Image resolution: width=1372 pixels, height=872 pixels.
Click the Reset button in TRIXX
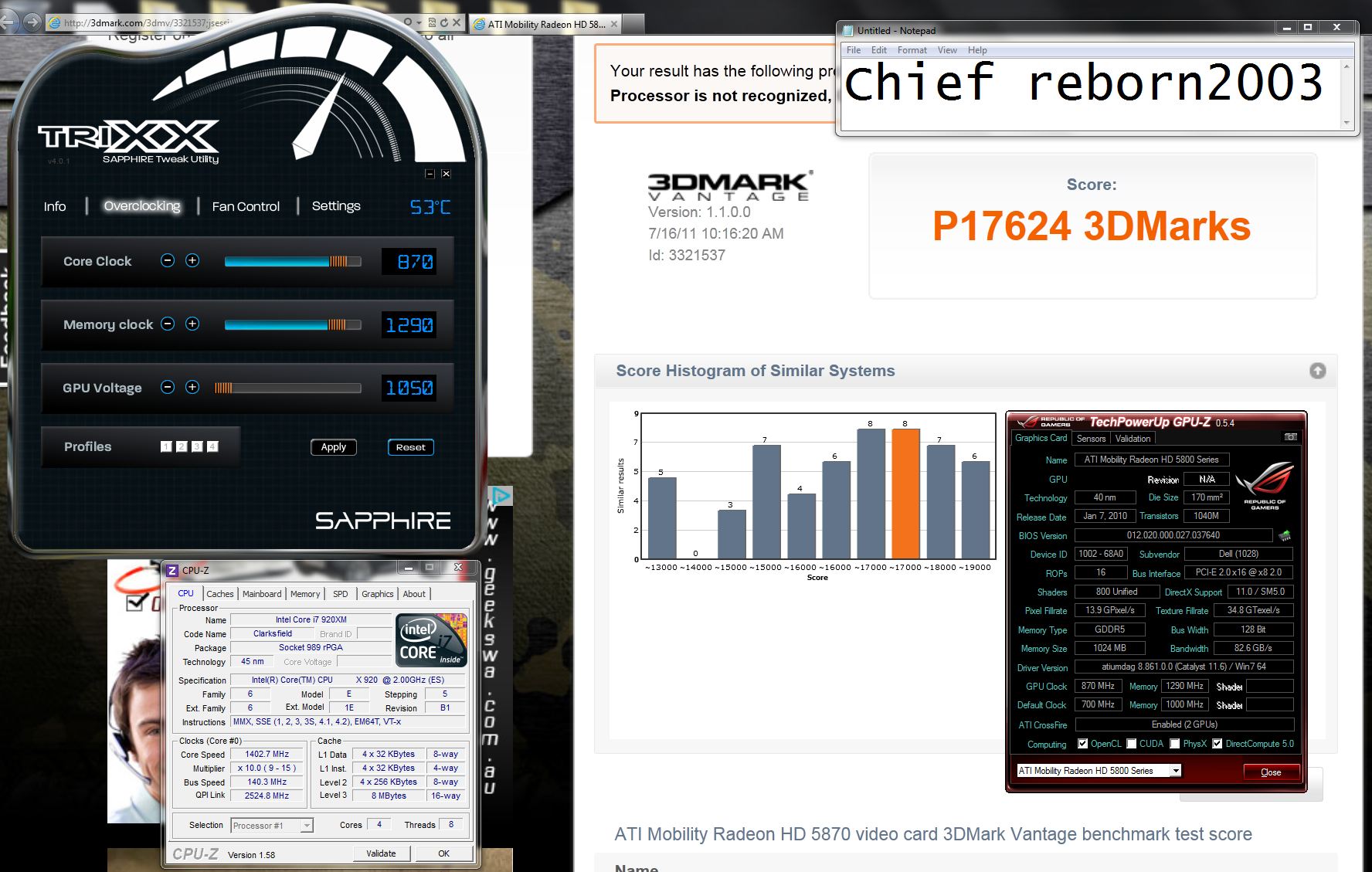(410, 446)
